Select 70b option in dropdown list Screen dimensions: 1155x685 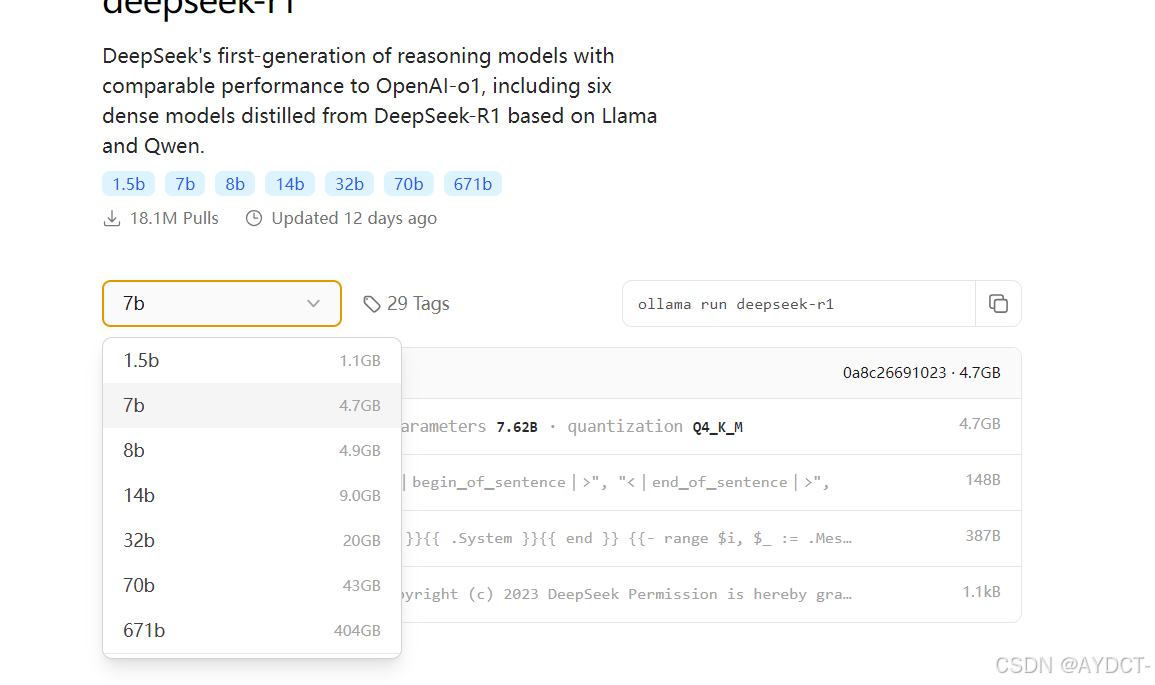point(252,586)
